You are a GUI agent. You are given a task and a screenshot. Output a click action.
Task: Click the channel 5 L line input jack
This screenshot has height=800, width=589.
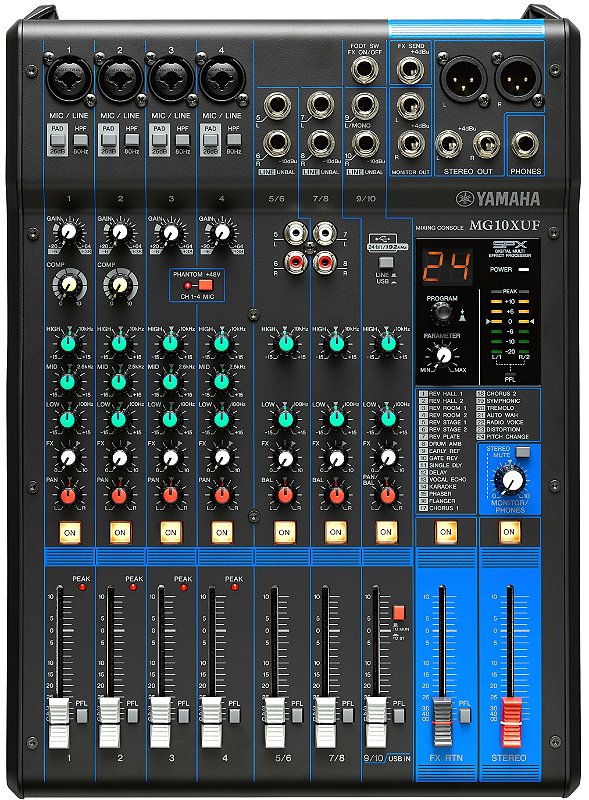coord(276,106)
